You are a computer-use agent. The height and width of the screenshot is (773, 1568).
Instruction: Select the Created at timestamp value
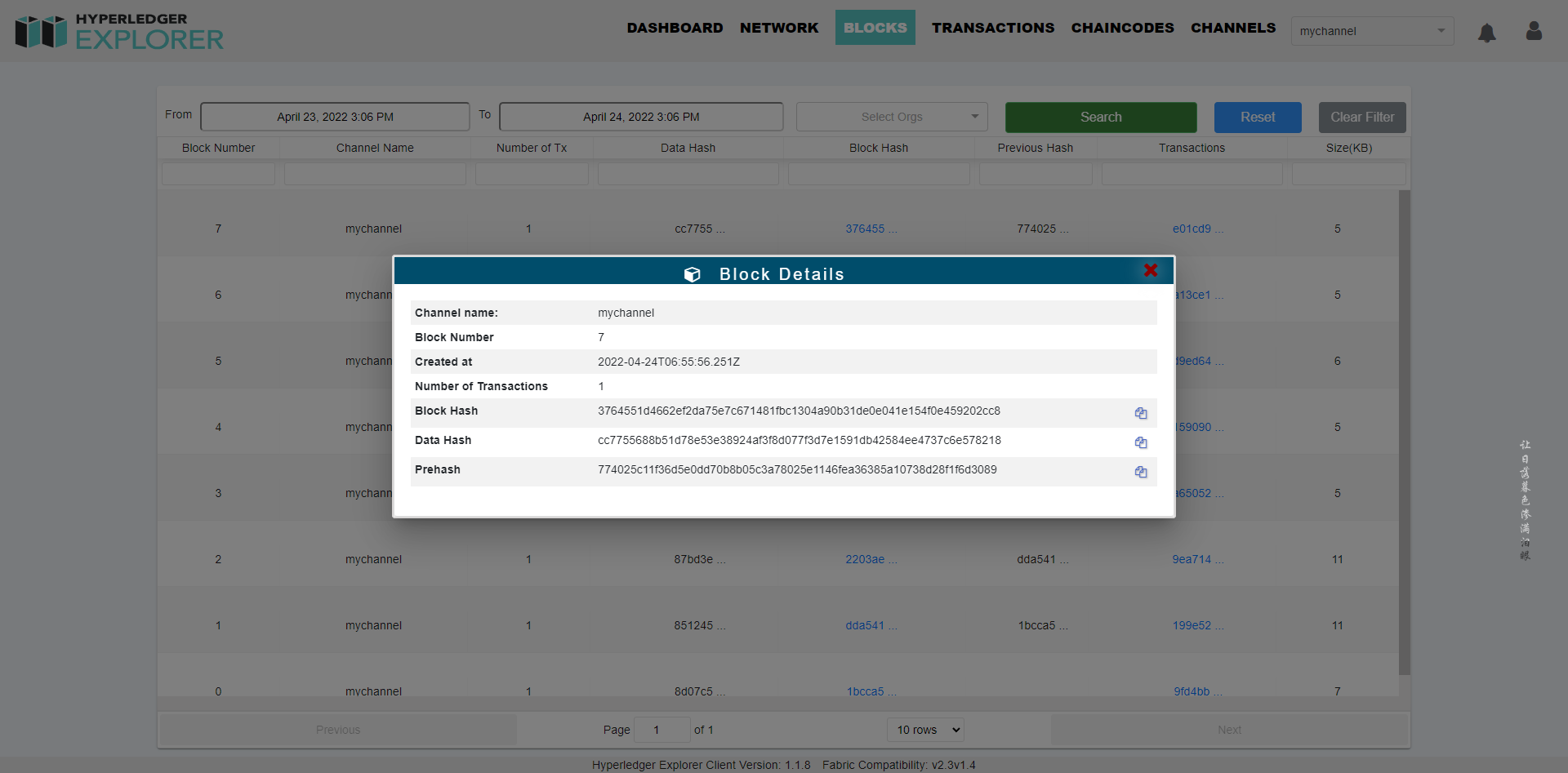click(669, 362)
